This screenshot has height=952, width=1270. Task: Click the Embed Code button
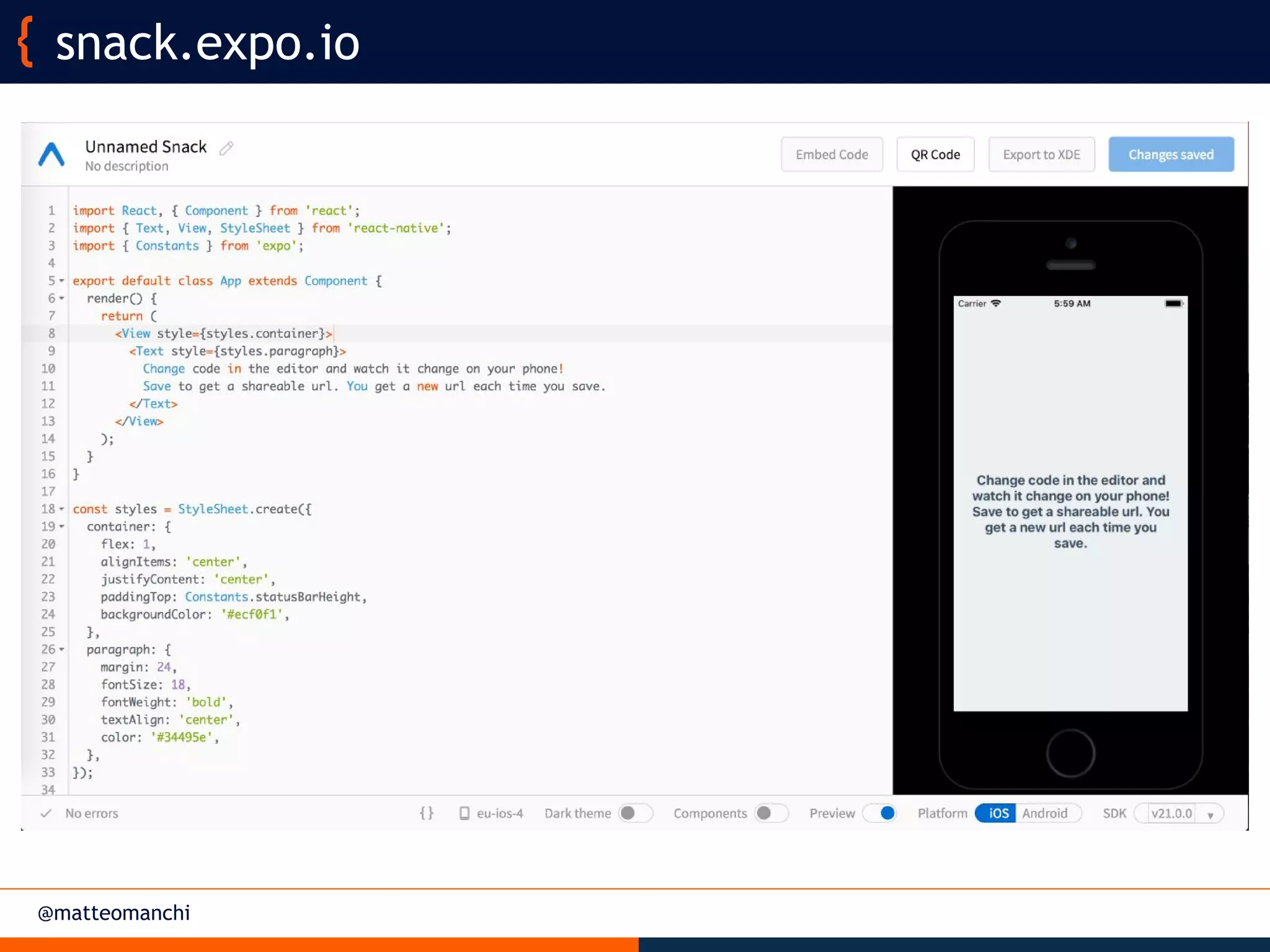point(832,155)
